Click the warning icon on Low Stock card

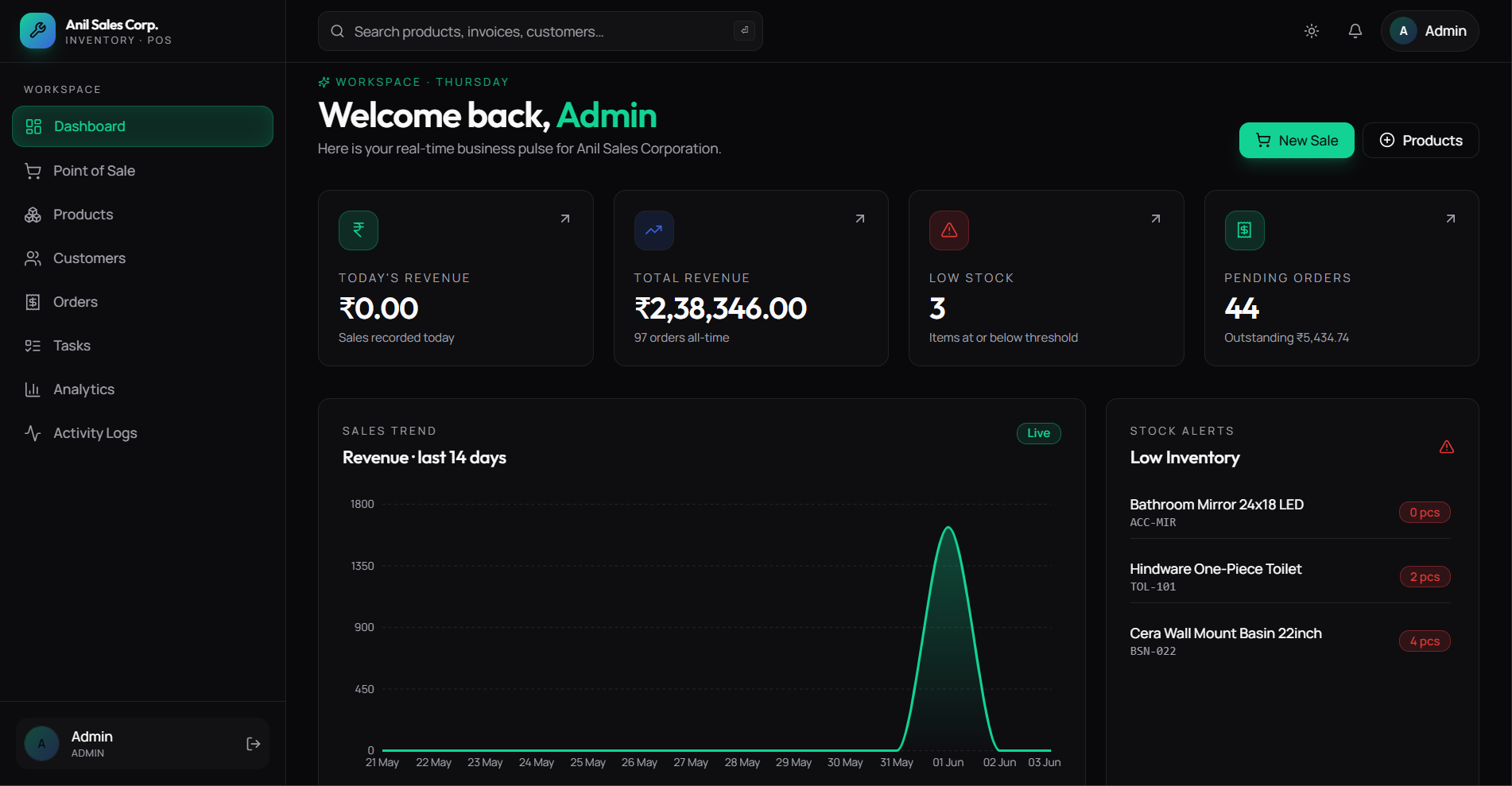[x=949, y=230]
